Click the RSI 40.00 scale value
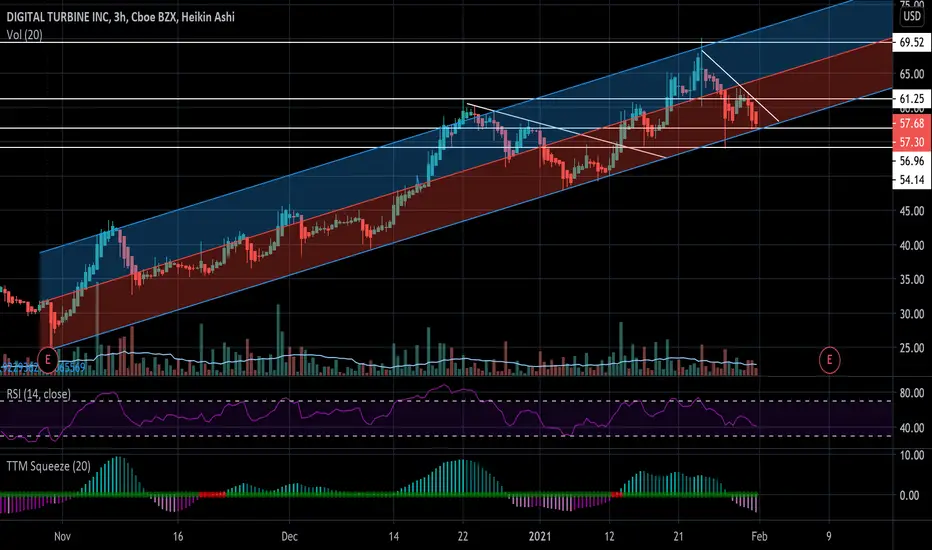This screenshot has width=932, height=550. coord(912,428)
